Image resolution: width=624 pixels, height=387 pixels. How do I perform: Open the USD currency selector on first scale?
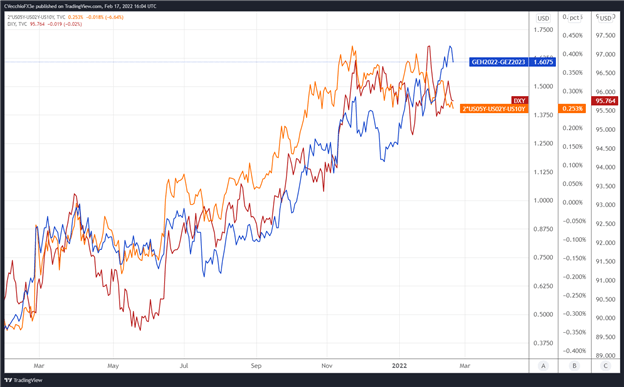(x=543, y=18)
